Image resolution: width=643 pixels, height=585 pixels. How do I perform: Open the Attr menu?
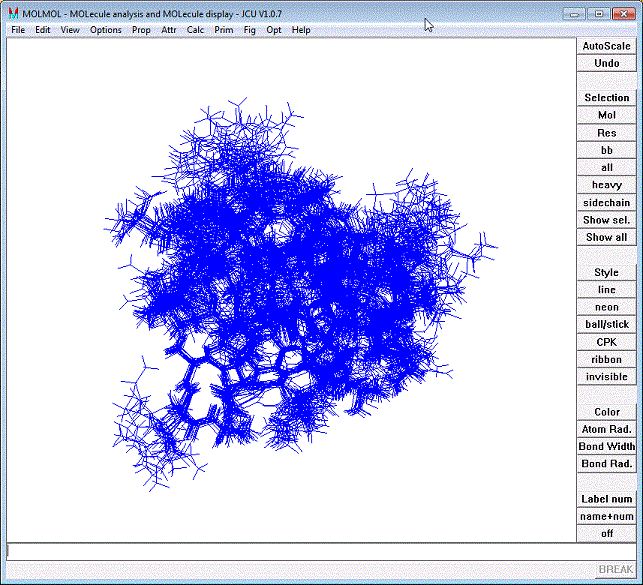(169, 30)
